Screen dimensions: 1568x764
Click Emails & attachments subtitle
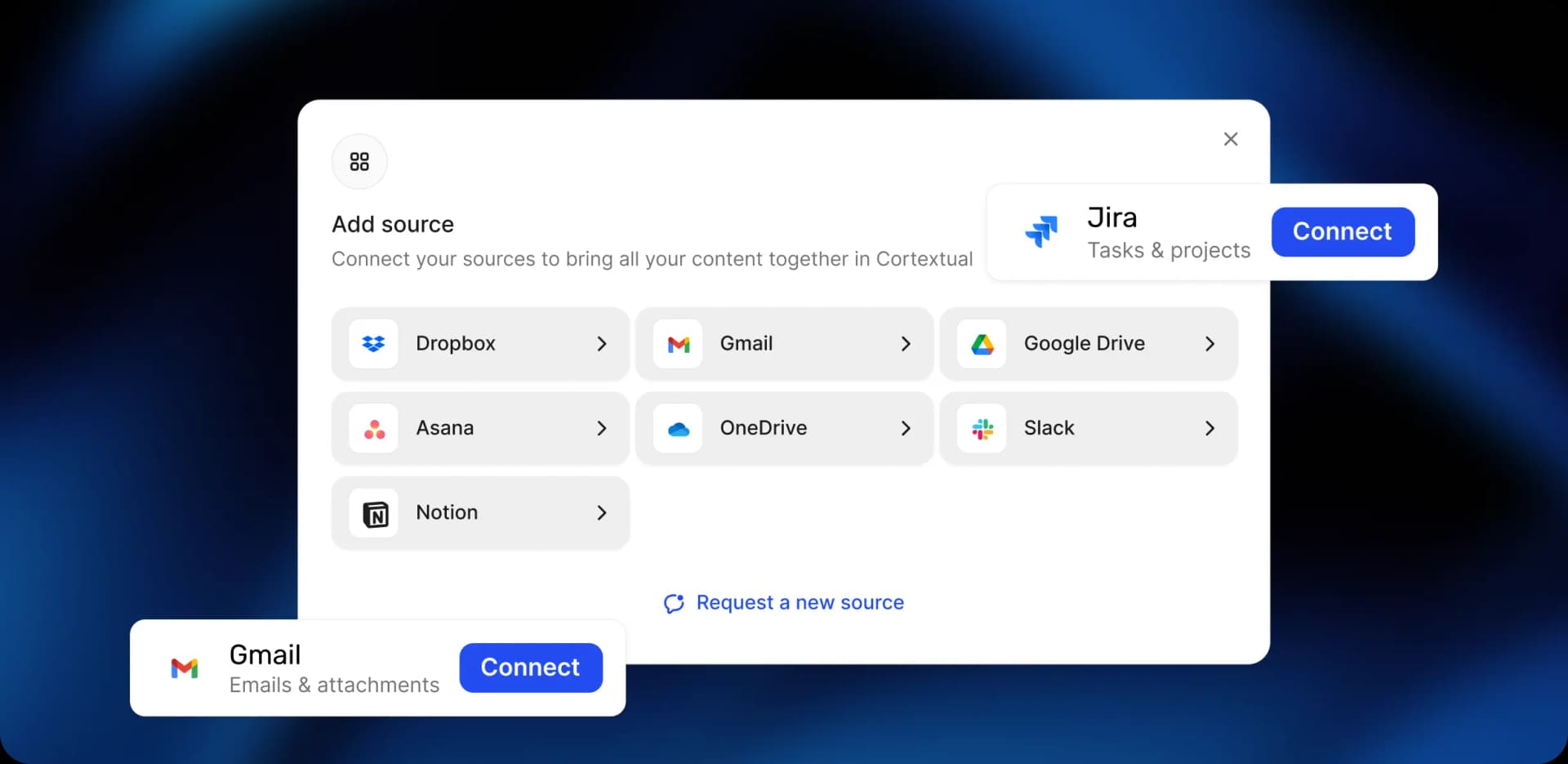[x=334, y=685]
